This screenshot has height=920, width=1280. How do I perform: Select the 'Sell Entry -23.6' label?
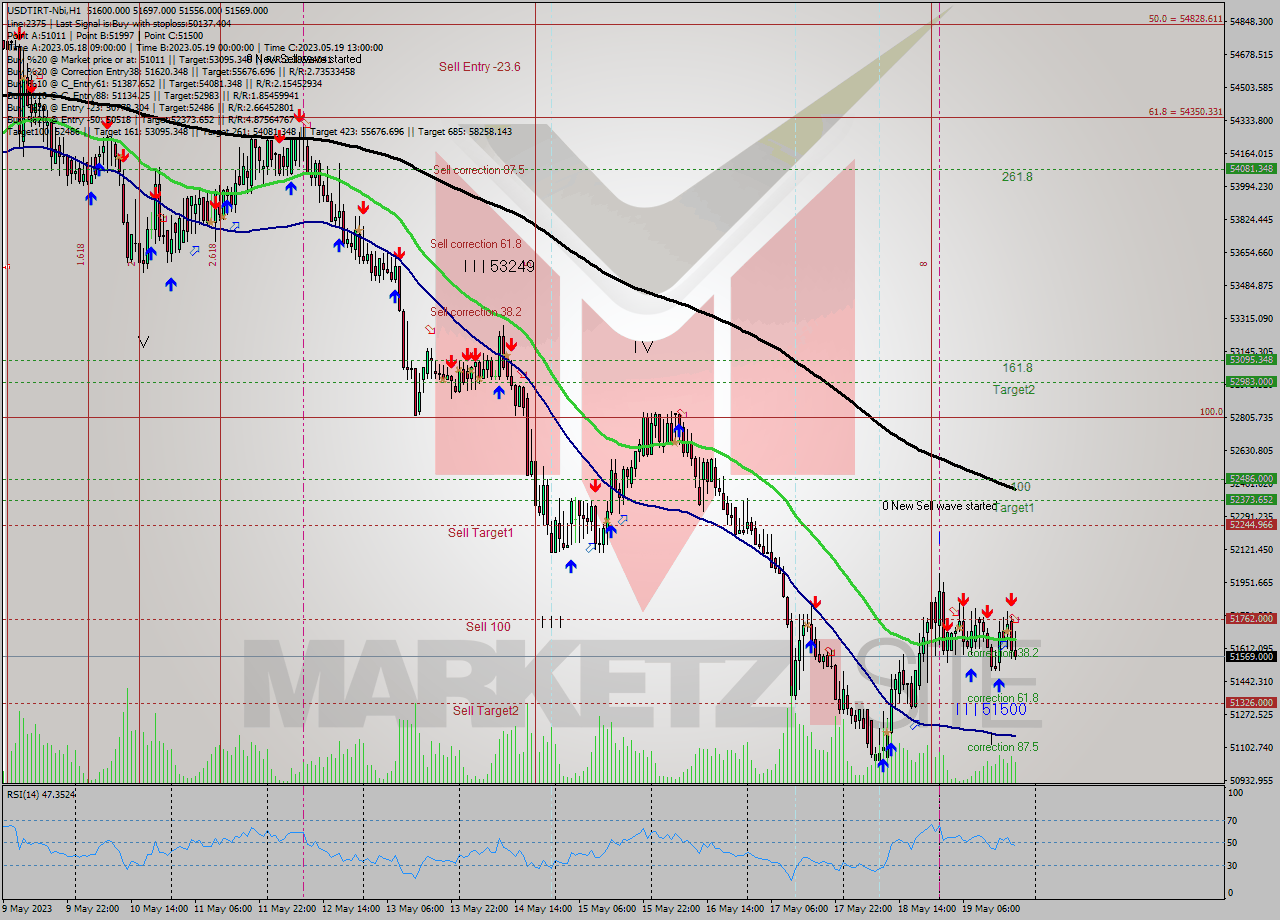point(480,67)
